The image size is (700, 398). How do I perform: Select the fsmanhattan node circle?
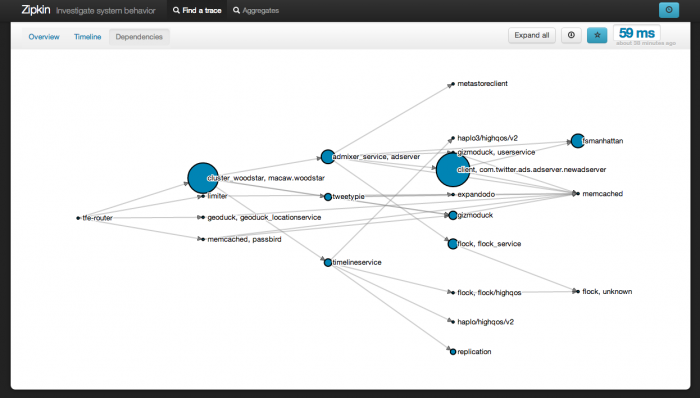[x=577, y=141]
